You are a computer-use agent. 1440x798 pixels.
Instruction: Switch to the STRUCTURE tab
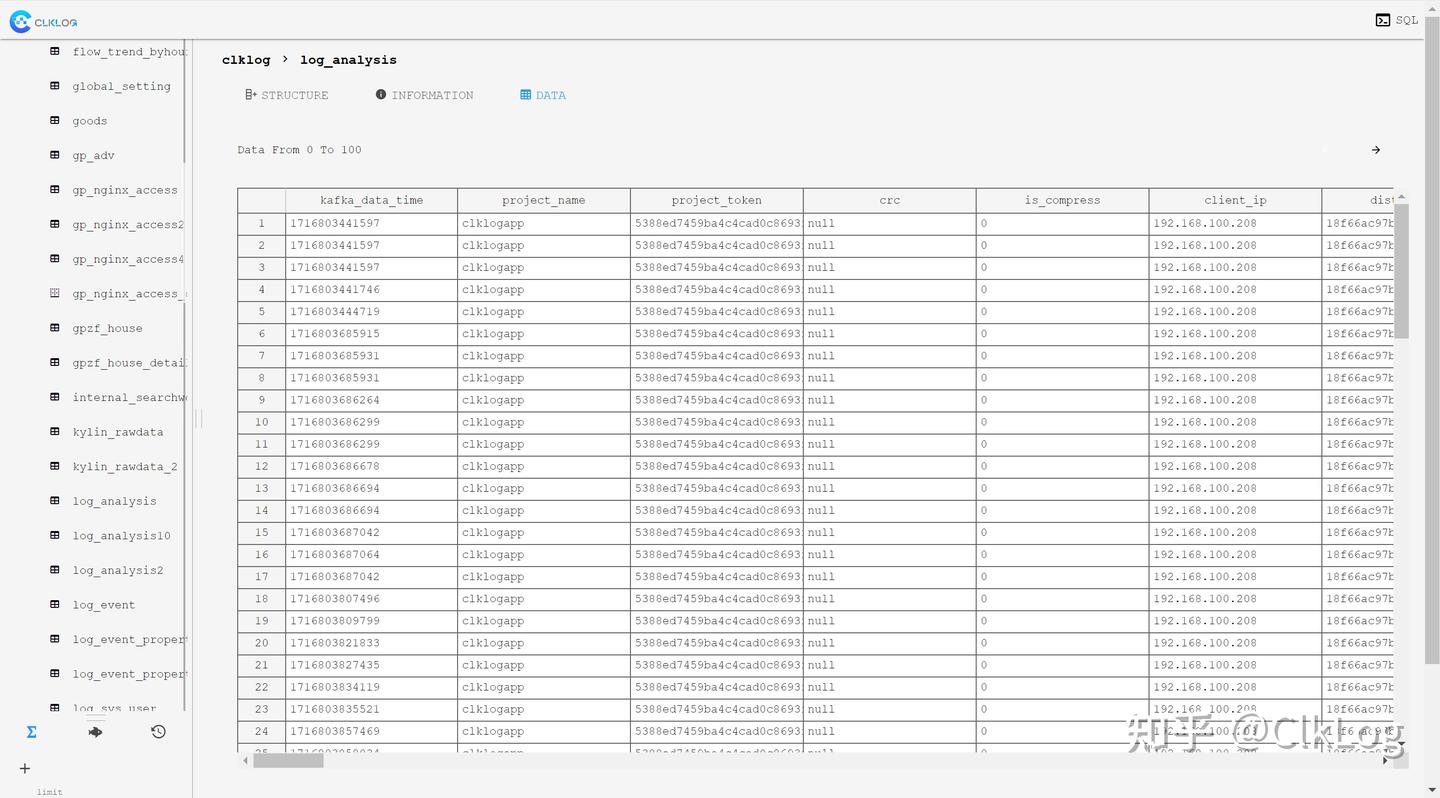(286, 95)
